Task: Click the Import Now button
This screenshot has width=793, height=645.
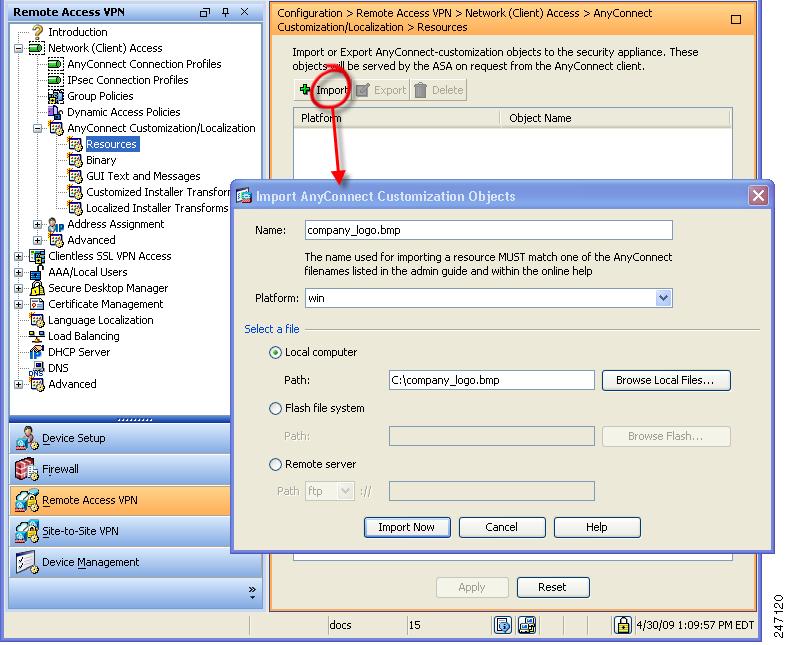Action: coord(407,527)
